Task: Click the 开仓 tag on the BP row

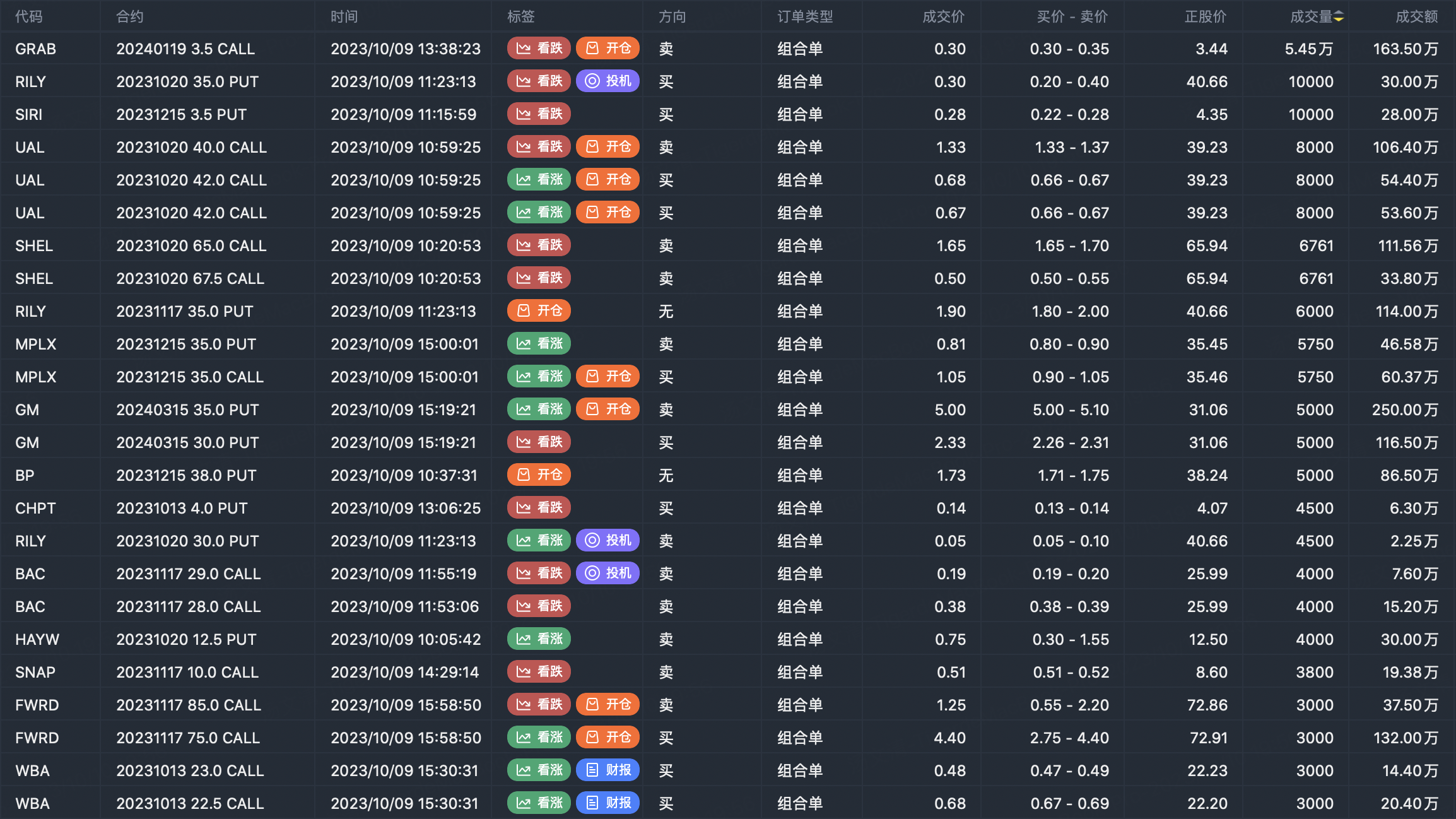Action: tap(539, 475)
